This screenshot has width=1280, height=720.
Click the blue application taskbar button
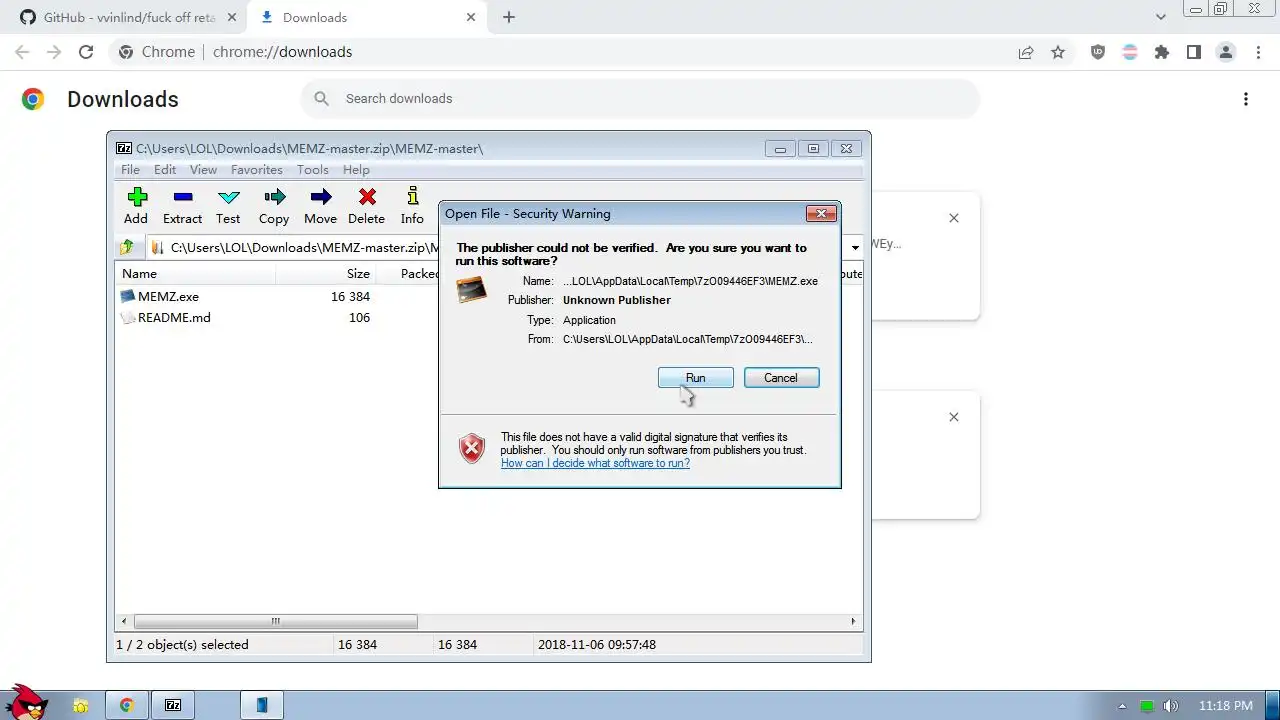262,706
